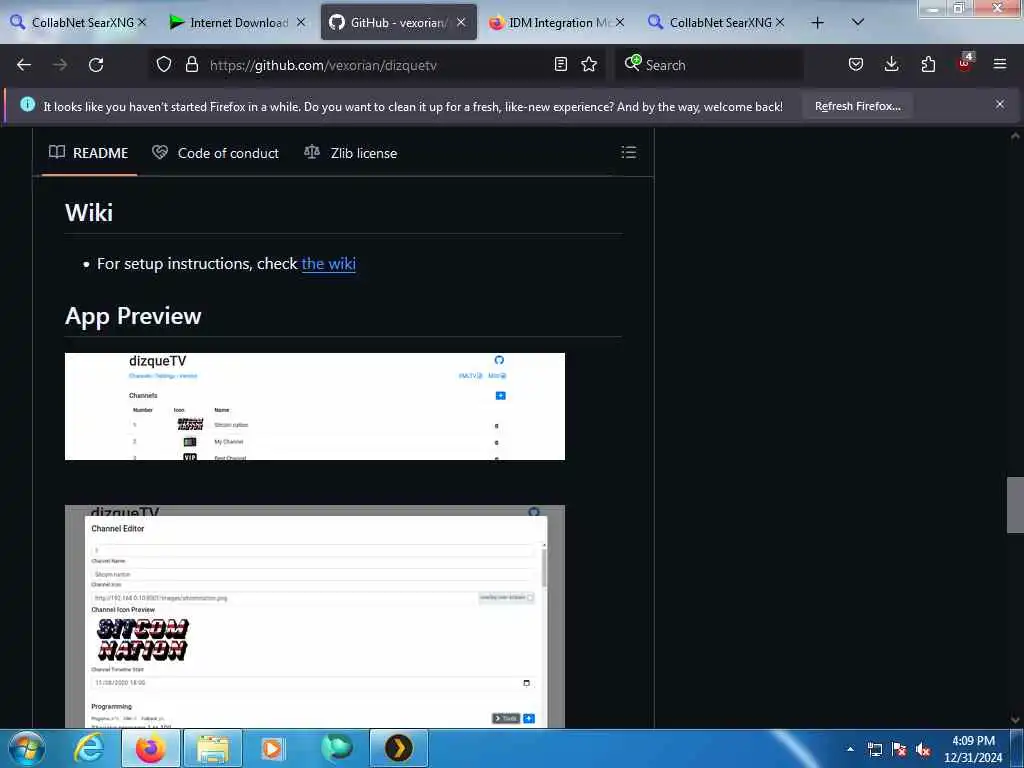Click the Firefox taskbar icon
1024x768 pixels.
pos(150,748)
